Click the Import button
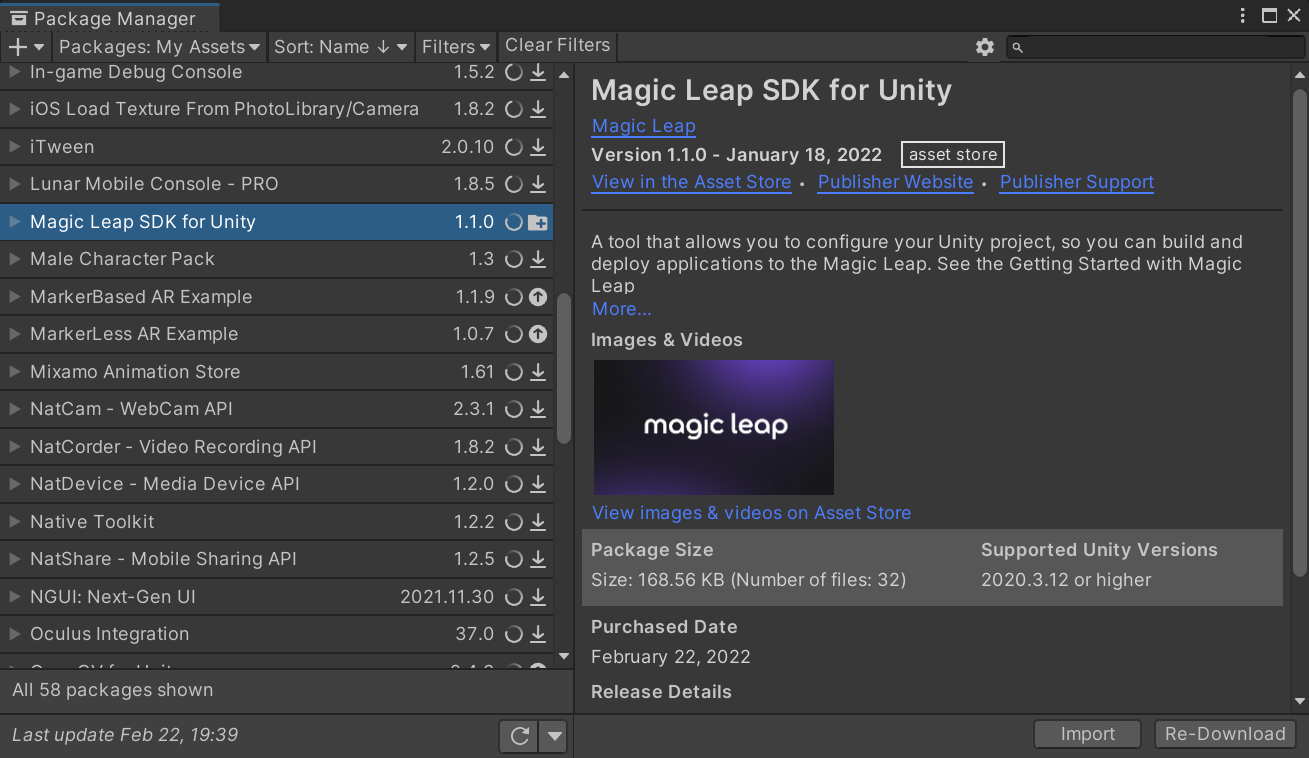The width and height of the screenshot is (1309, 758). click(x=1087, y=734)
